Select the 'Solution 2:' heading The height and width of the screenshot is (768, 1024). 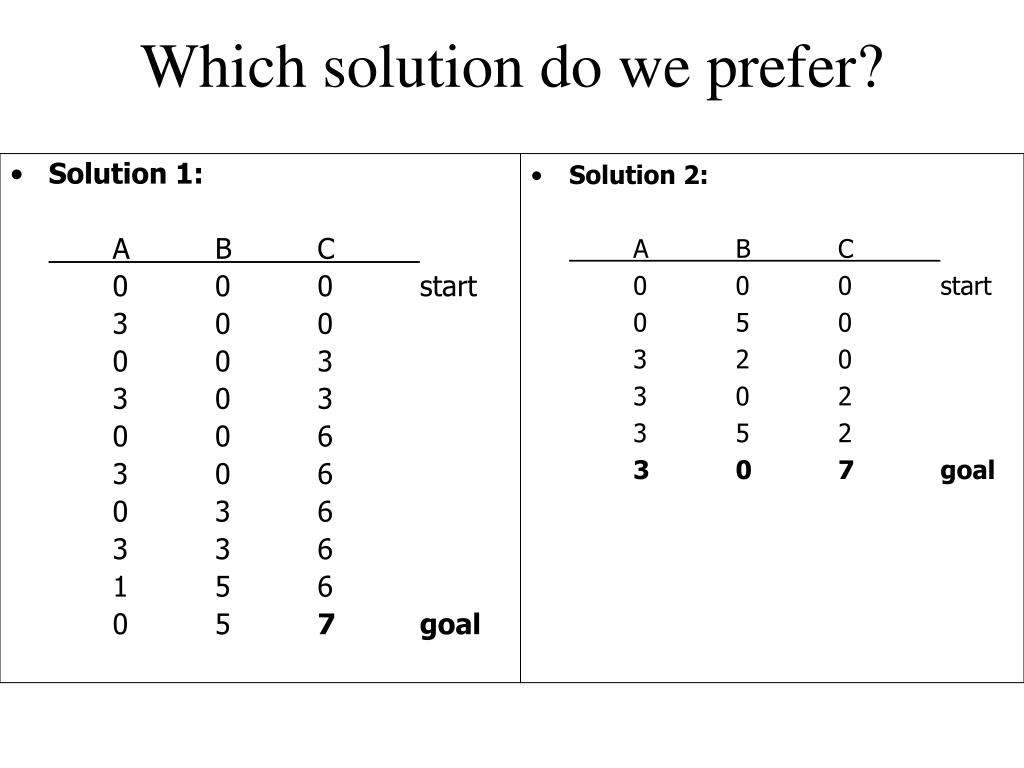pos(638,175)
